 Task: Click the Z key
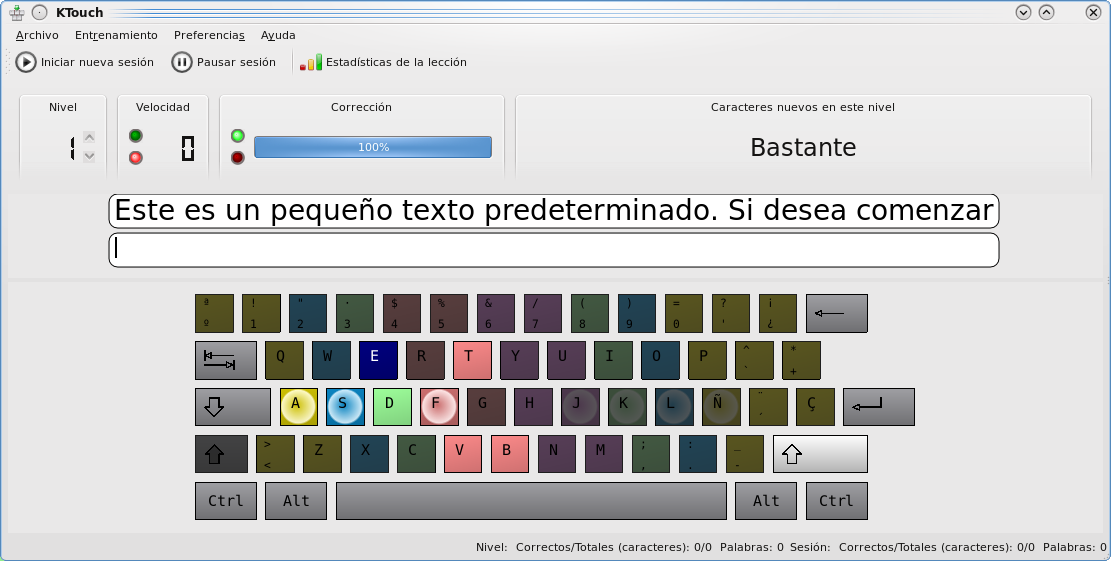[322, 454]
